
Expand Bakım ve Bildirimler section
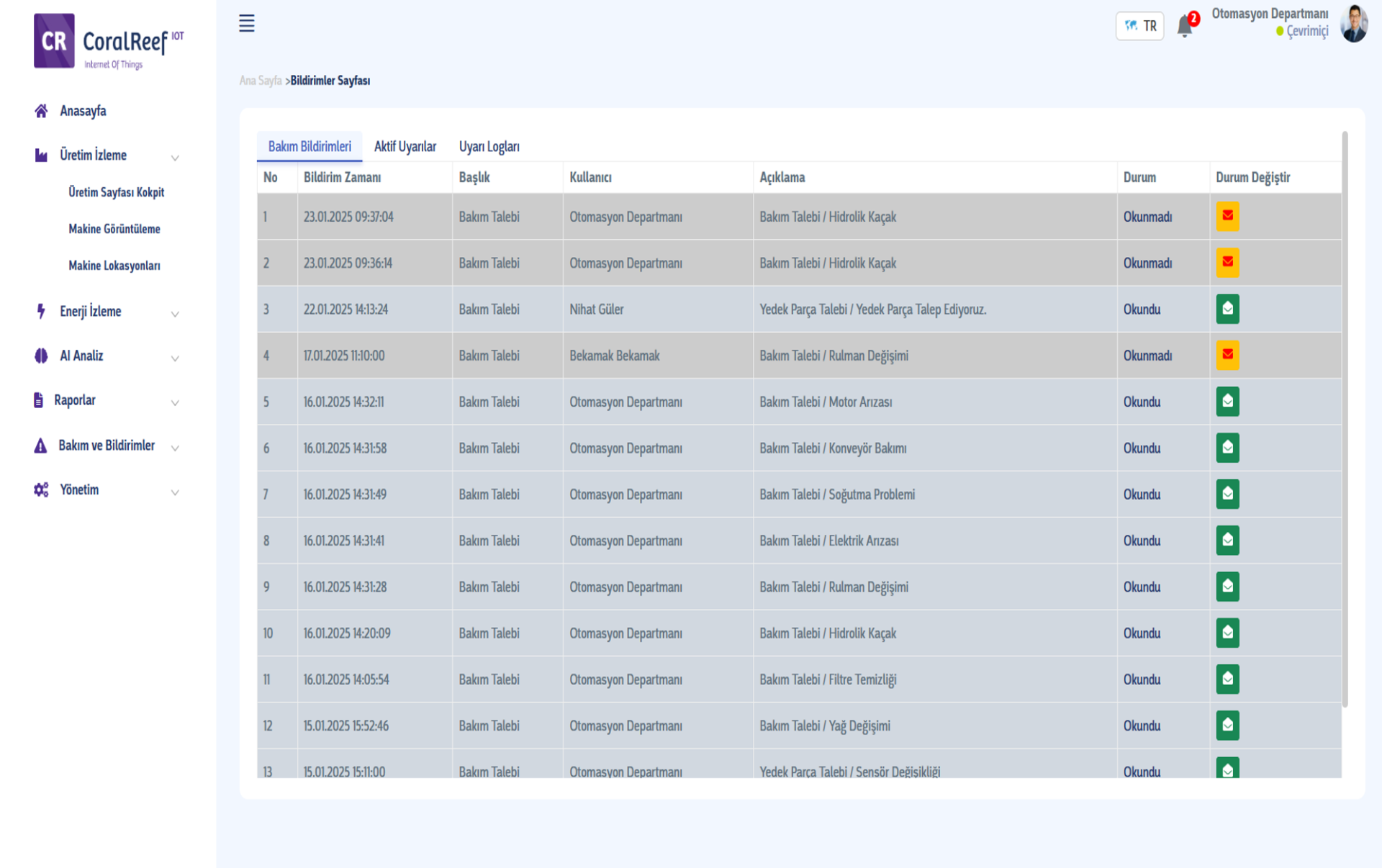(106, 446)
